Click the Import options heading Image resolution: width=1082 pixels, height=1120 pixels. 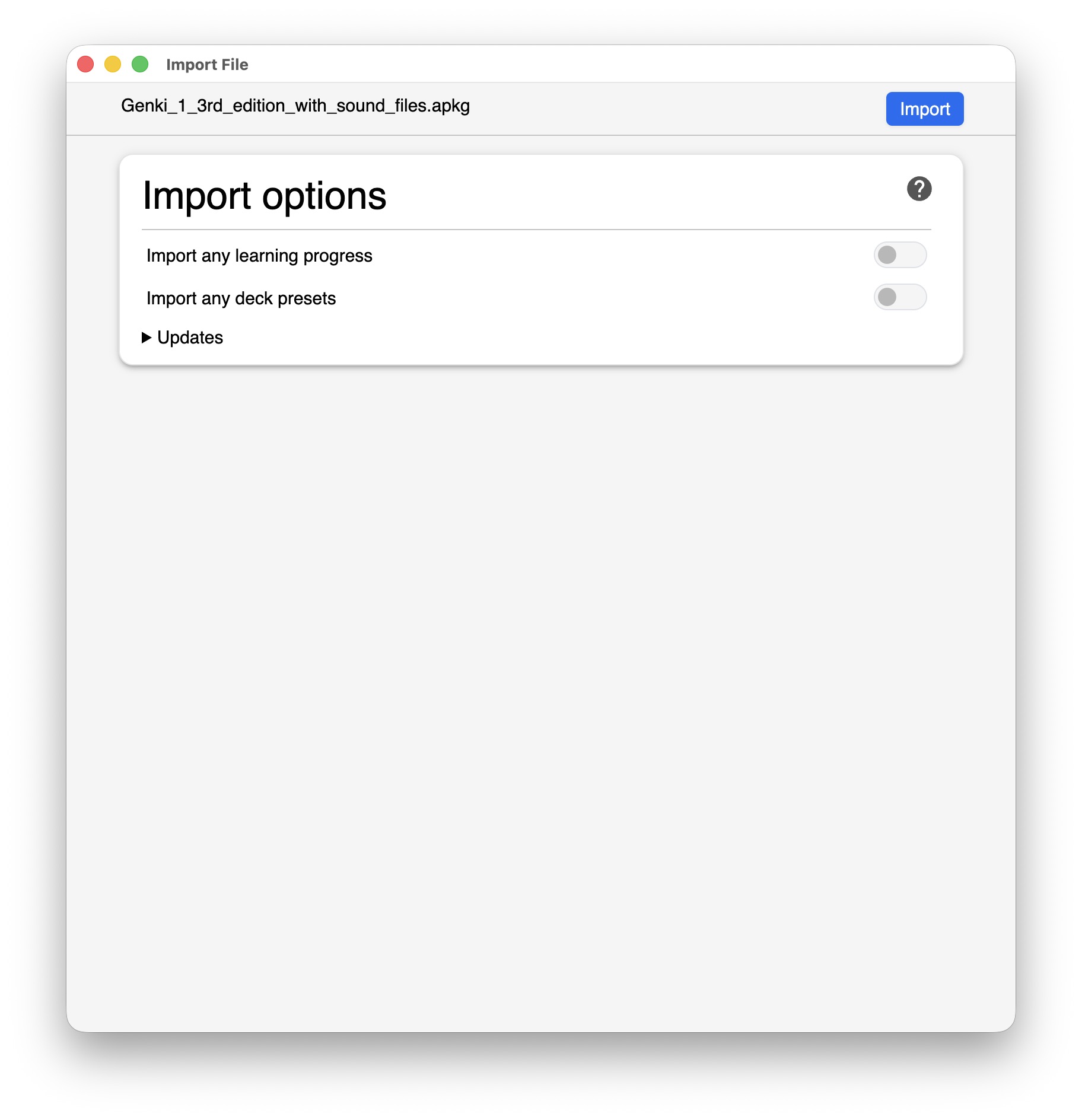click(264, 196)
